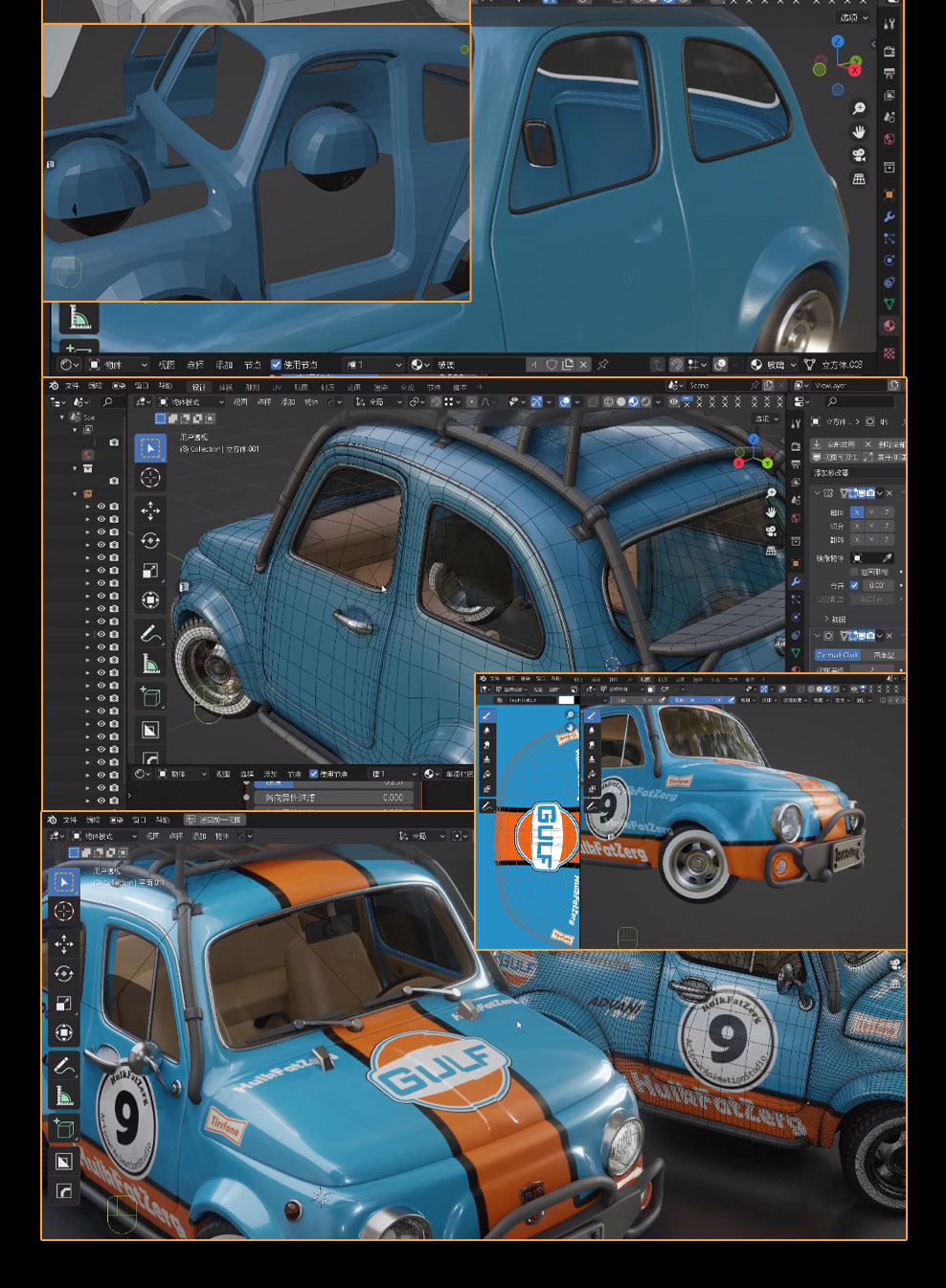Click 返回前一视图 button in bottom window
Screen dimensions: 946x1288
click(x=214, y=820)
